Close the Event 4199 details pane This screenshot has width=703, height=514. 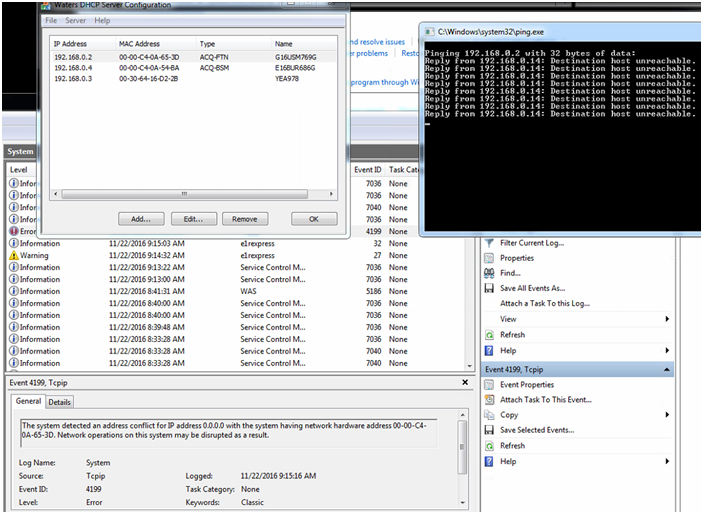pyautogui.click(x=465, y=382)
